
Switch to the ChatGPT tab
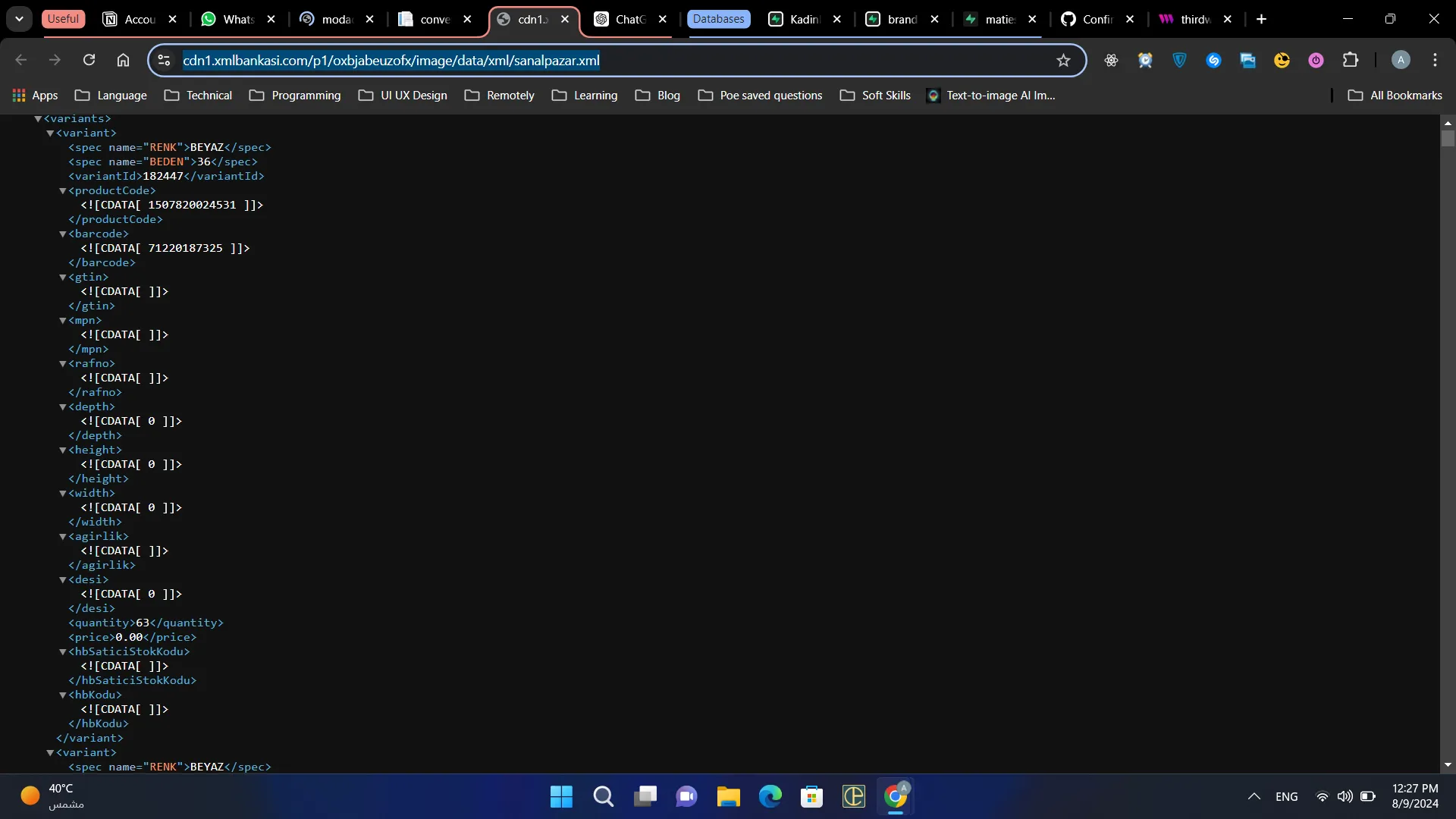coord(629,19)
